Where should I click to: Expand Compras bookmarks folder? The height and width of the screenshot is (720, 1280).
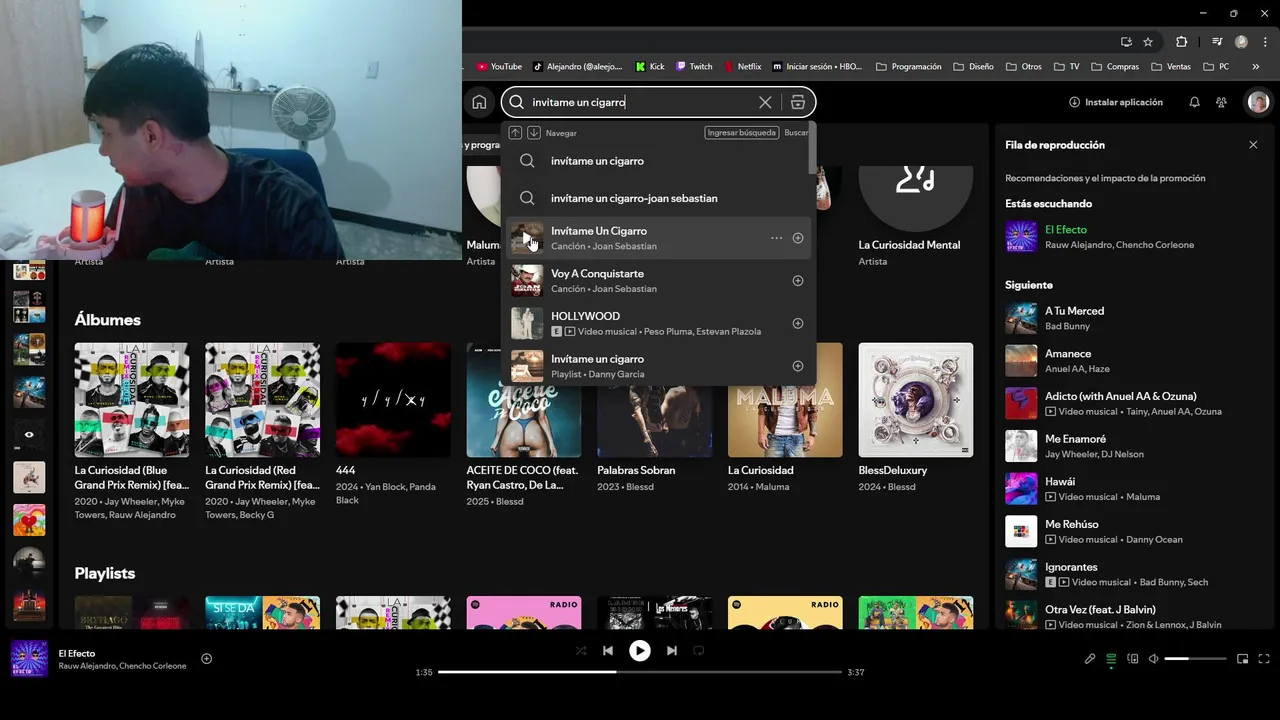pos(1115,67)
